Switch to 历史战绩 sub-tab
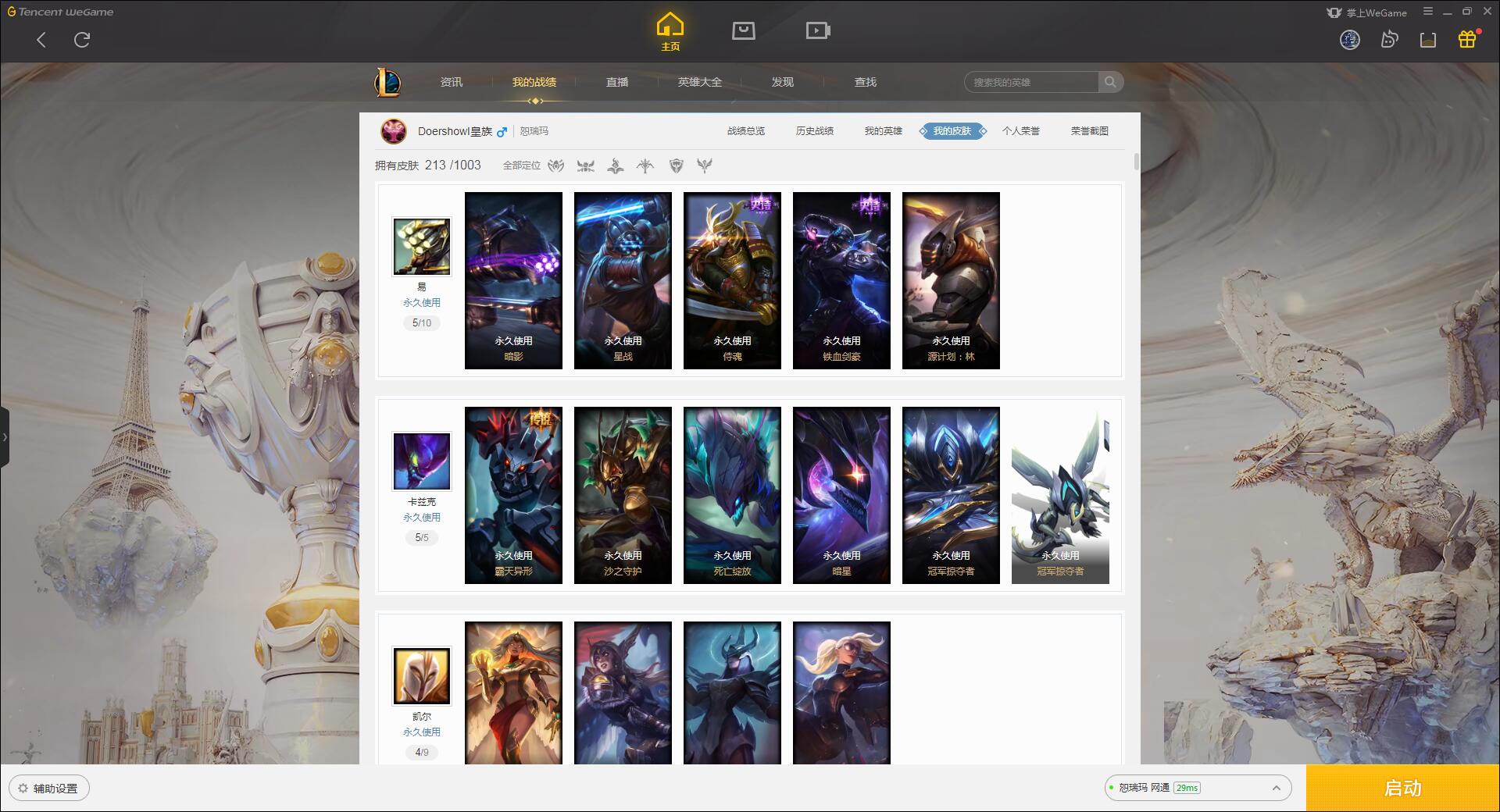 (x=815, y=131)
